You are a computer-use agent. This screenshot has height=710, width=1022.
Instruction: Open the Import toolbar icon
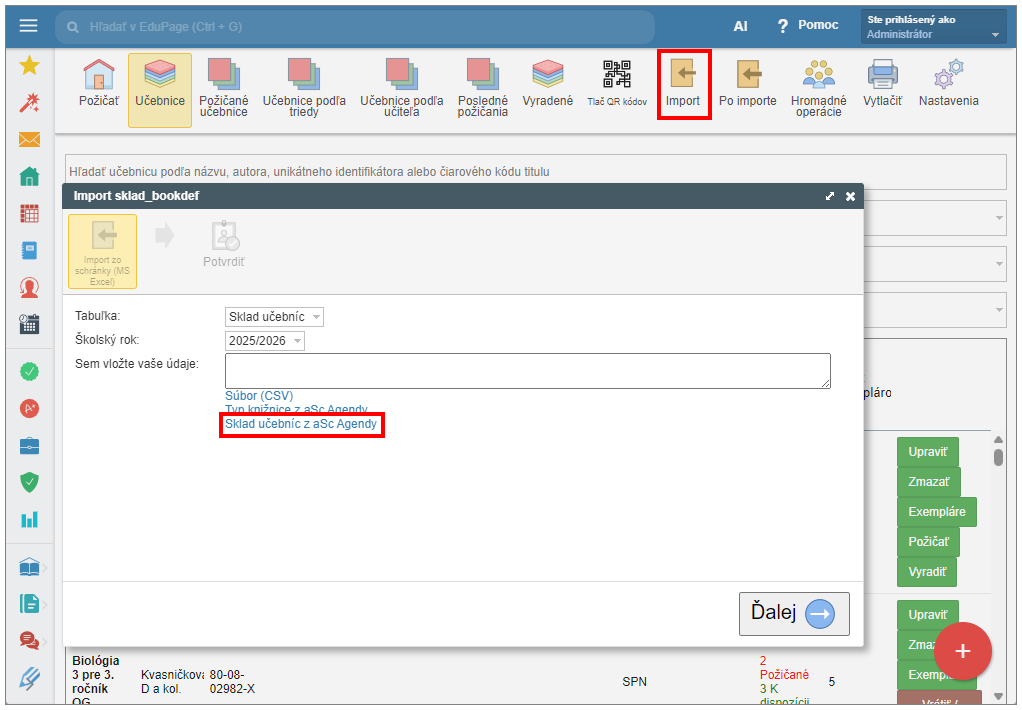click(x=683, y=83)
